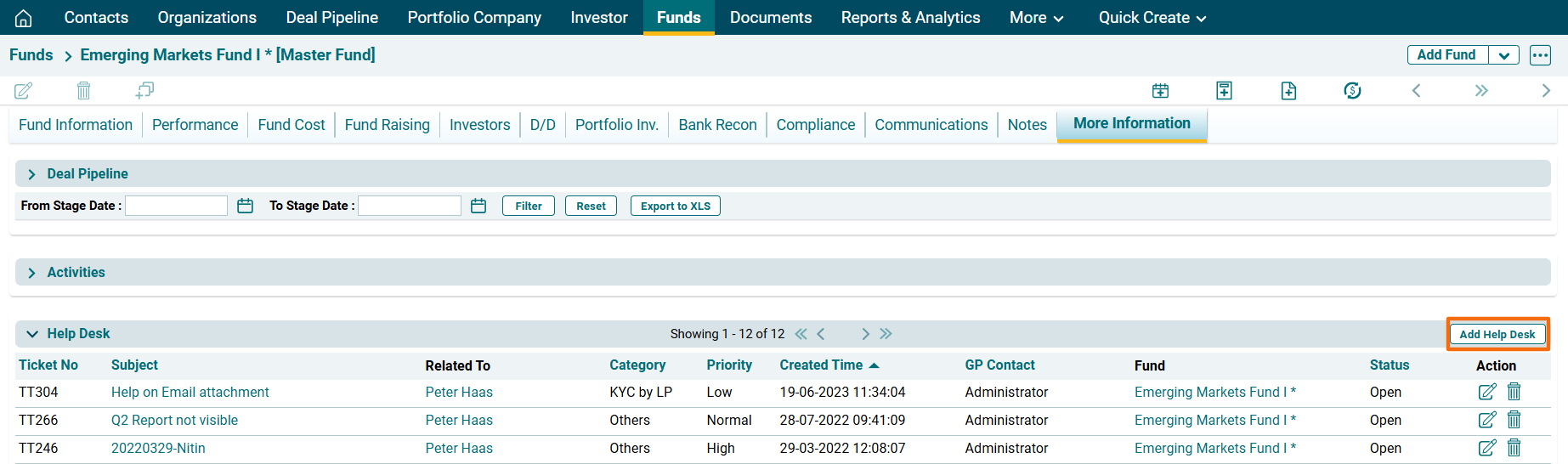Image resolution: width=1568 pixels, height=464 pixels.
Task: Click the To Stage Date input field
Action: click(x=410, y=206)
